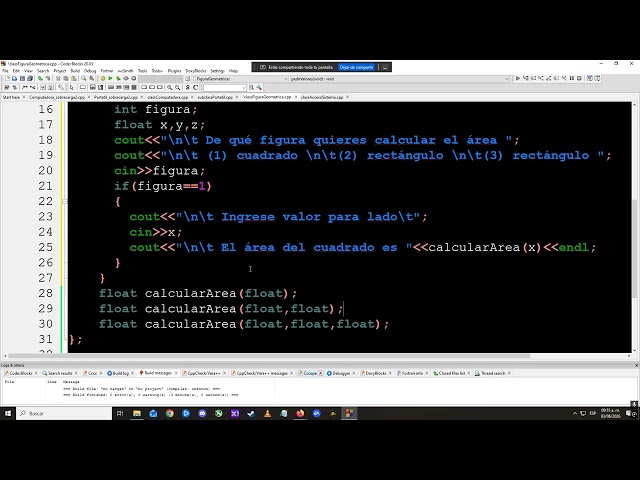The width and height of the screenshot is (640, 480).
Task: Switch to the Start here tab
Action: 11,97
